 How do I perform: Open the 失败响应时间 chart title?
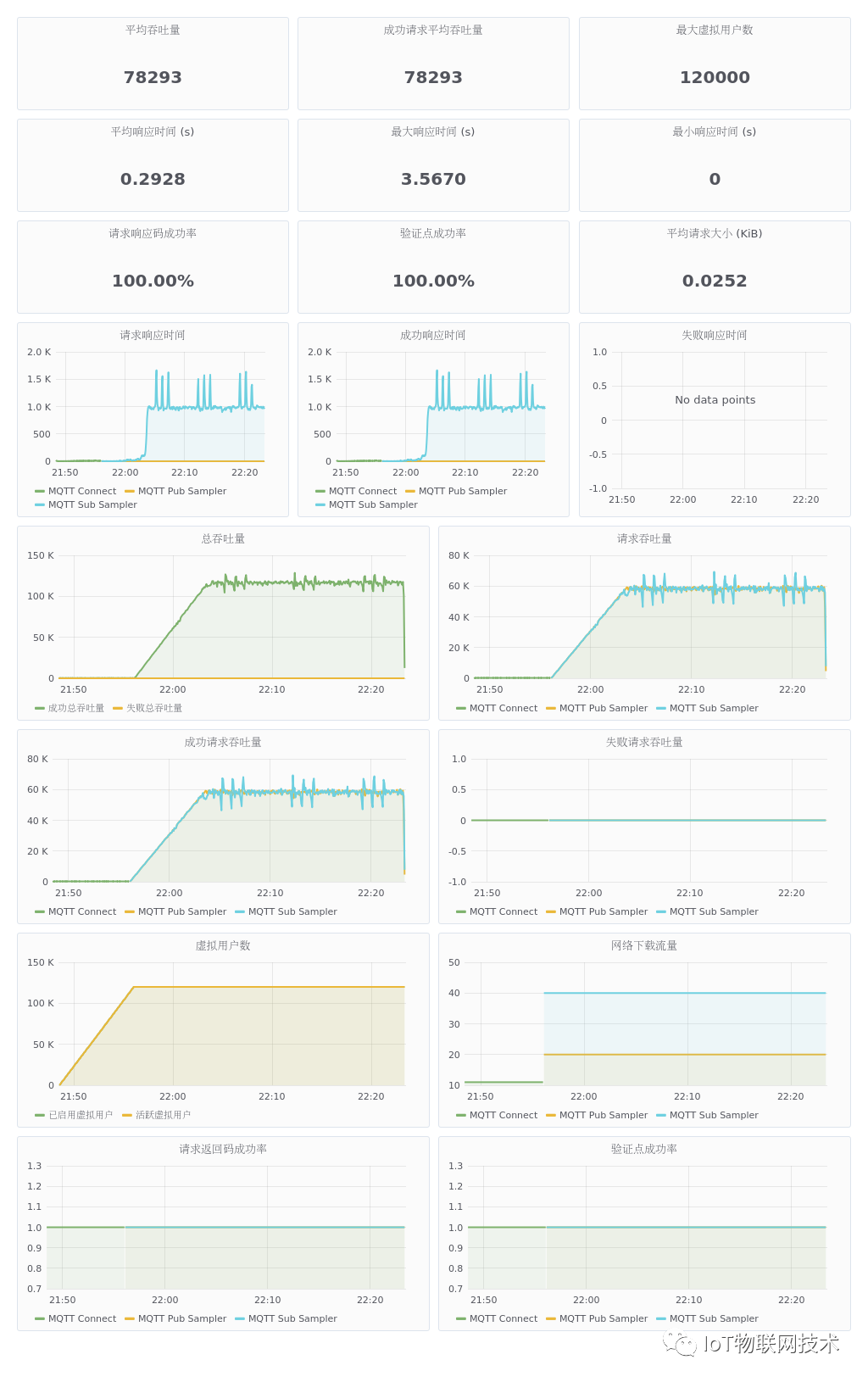(x=715, y=336)
